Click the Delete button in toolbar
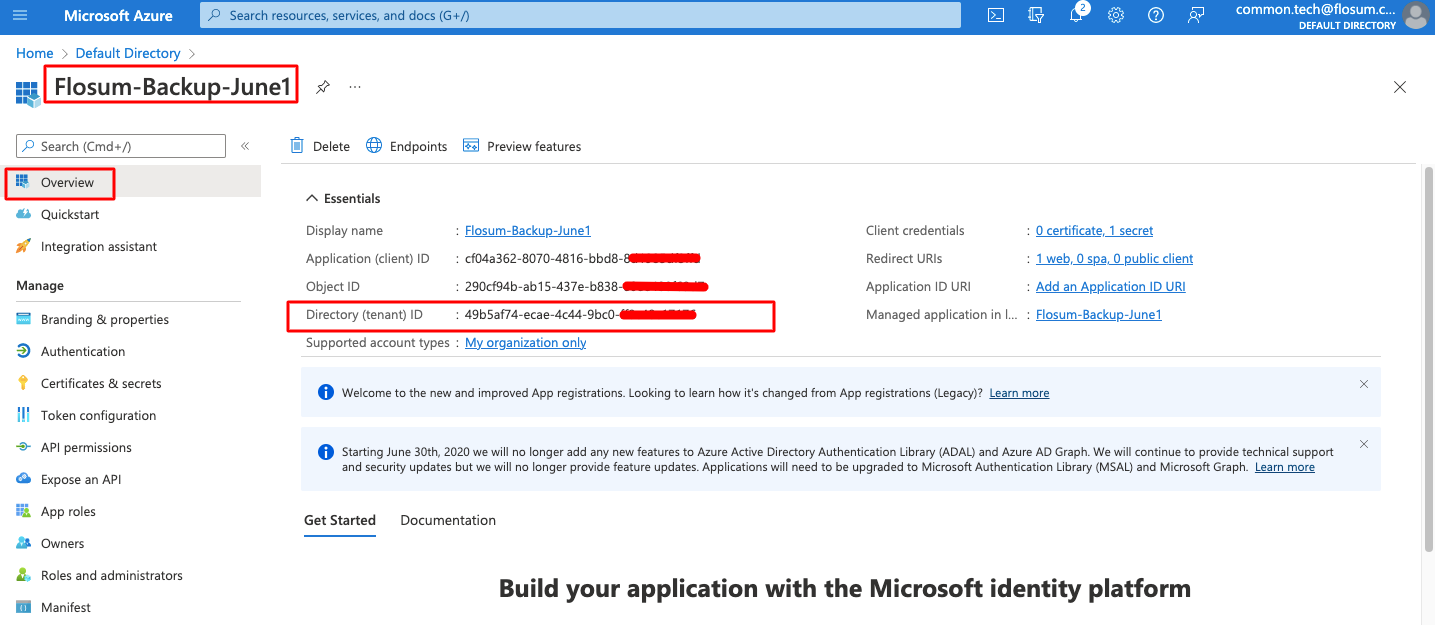 (320, 146)
